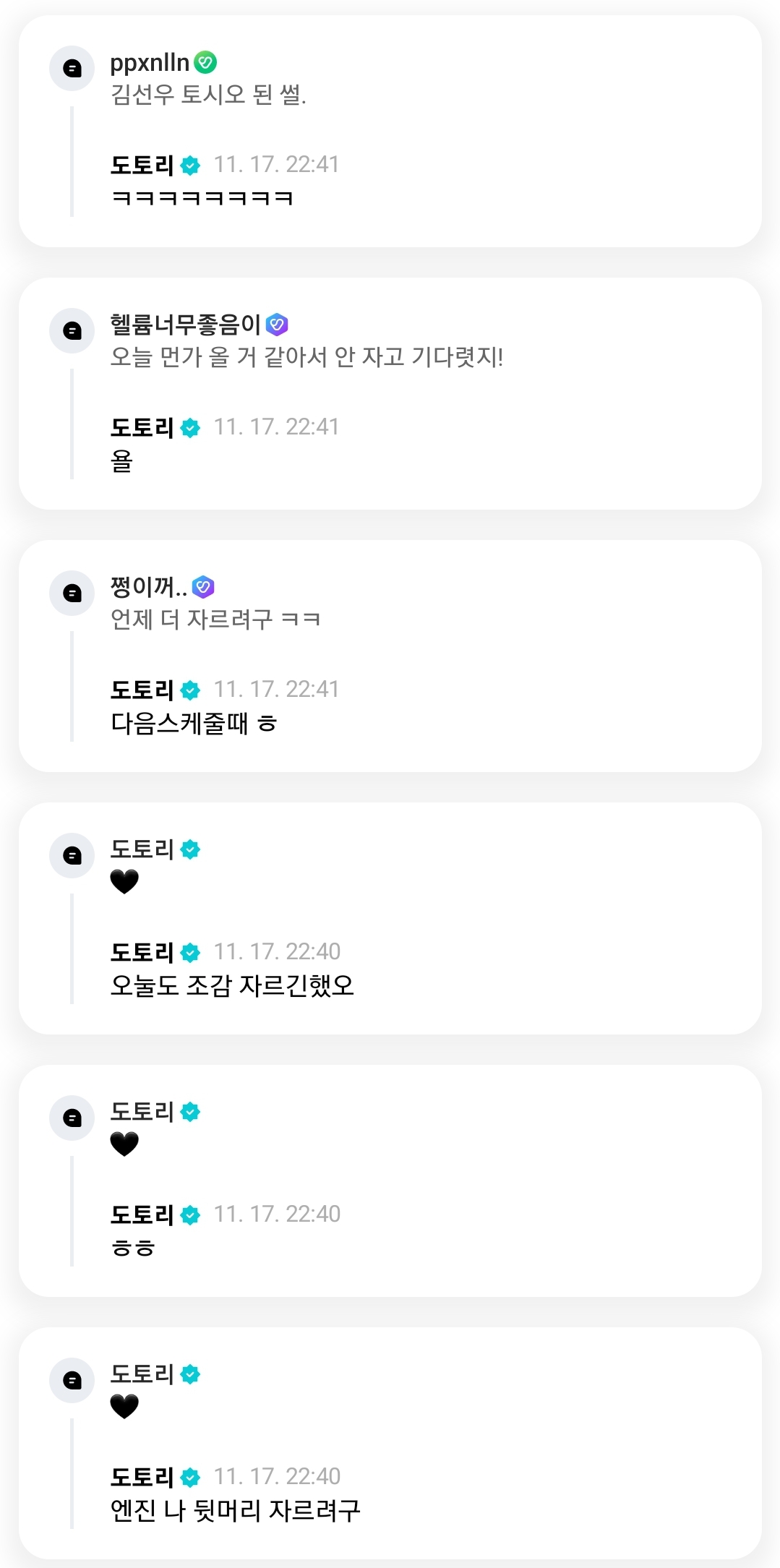Tap the reply '다음스케줄때 ㅎ'
Image resolution: width=780 pixels, height=1568 pixels.
tap(194, 724)
